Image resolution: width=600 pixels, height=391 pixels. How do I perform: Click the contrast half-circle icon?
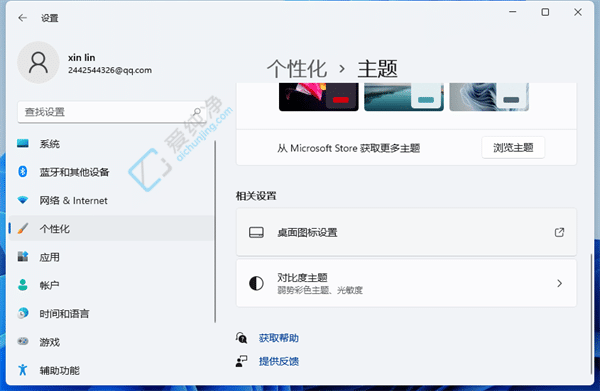tap(256, 283)
